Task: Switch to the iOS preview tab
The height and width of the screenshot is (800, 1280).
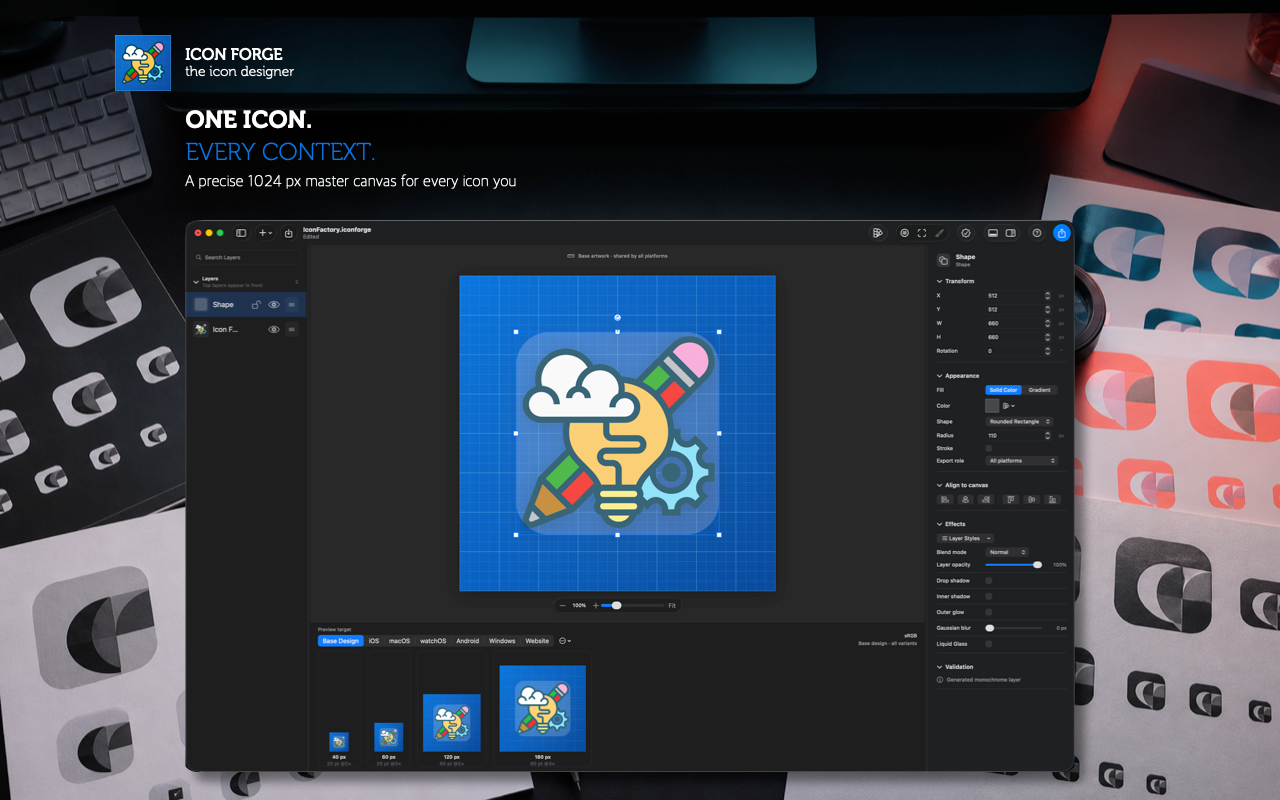Action: (x=374, y=641)
